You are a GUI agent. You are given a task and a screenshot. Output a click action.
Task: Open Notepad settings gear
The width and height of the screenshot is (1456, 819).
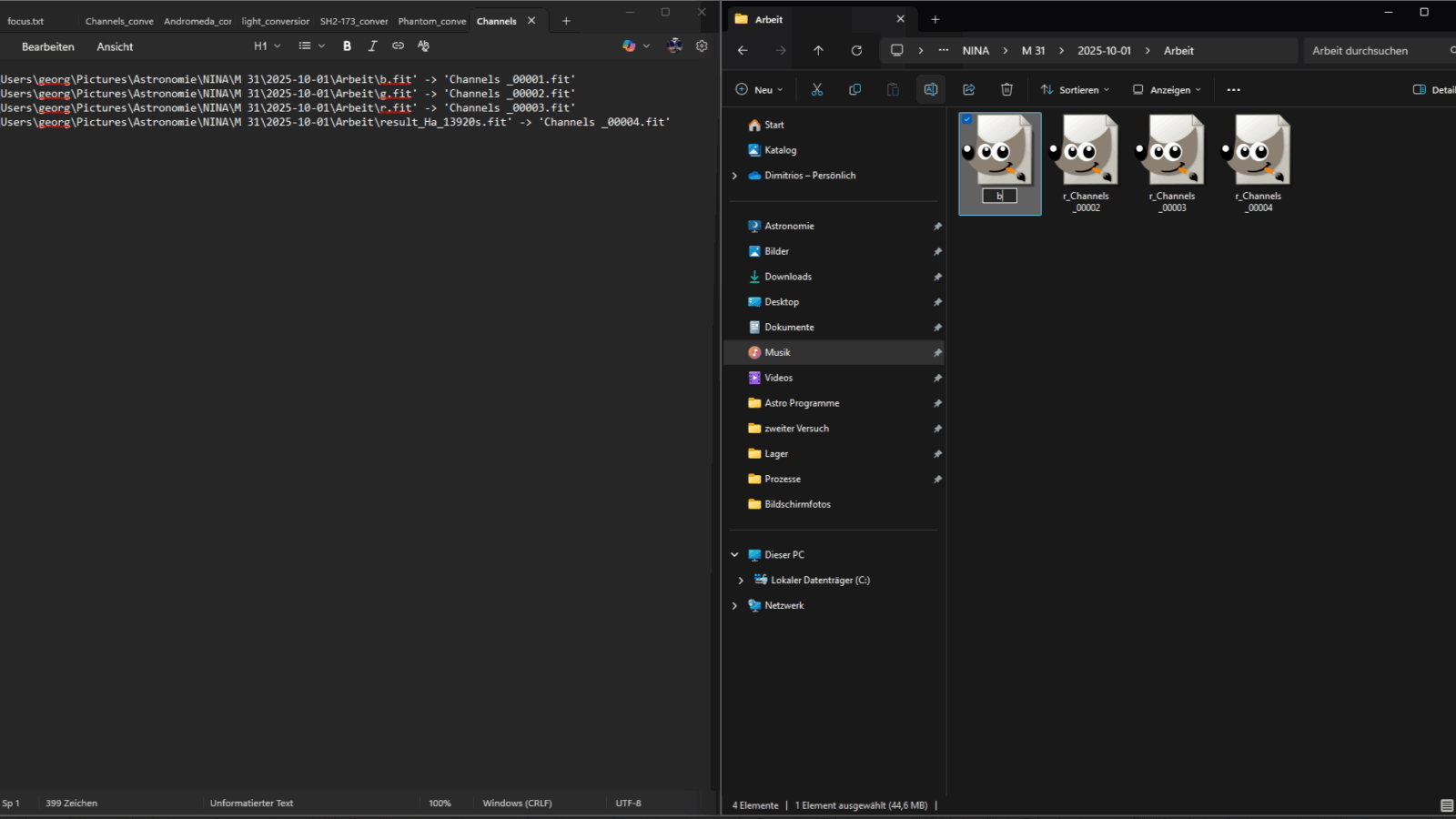(702, 46)
